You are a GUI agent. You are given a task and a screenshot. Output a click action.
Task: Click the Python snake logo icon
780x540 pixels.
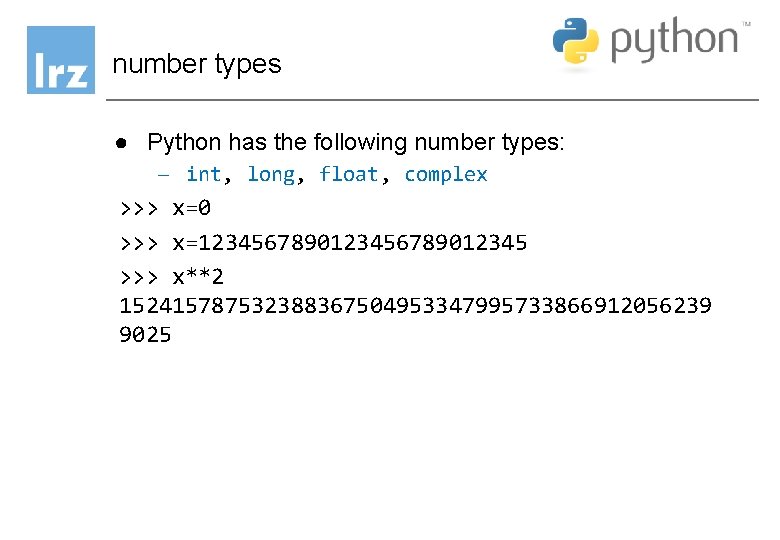576,41
